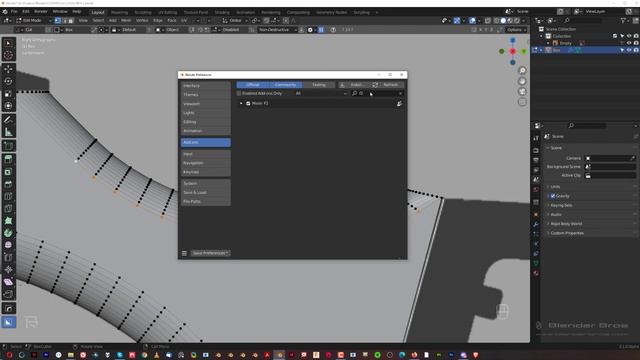
Task: Expand the Rigid Body World panel
Action: pos(566,224)
